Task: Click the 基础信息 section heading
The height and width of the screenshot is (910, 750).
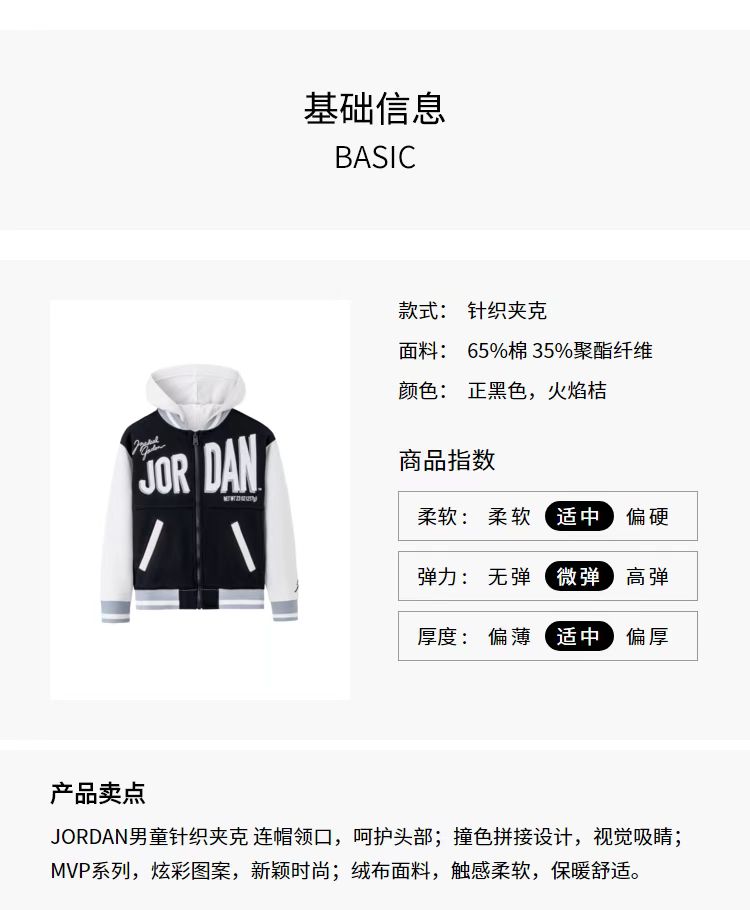Action: [374, 108]
